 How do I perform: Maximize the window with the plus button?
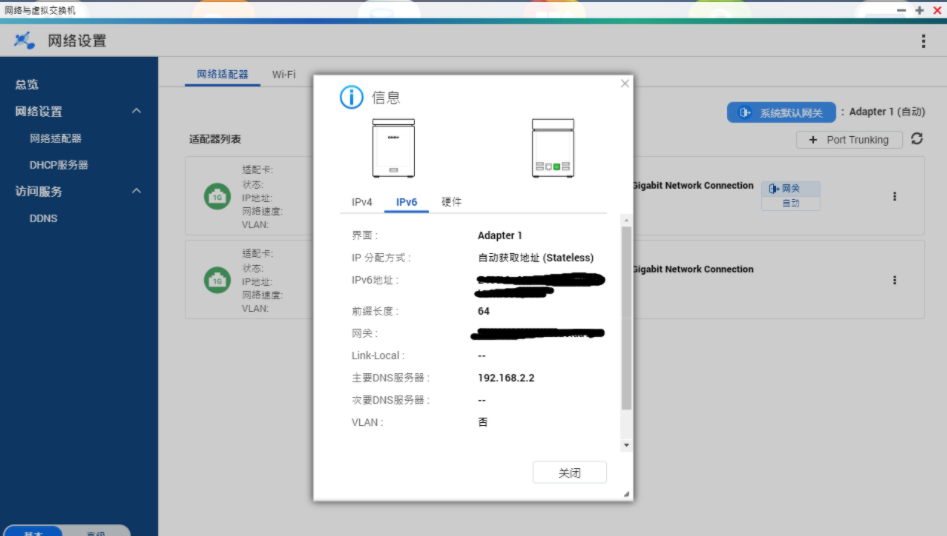pos(919,10)
